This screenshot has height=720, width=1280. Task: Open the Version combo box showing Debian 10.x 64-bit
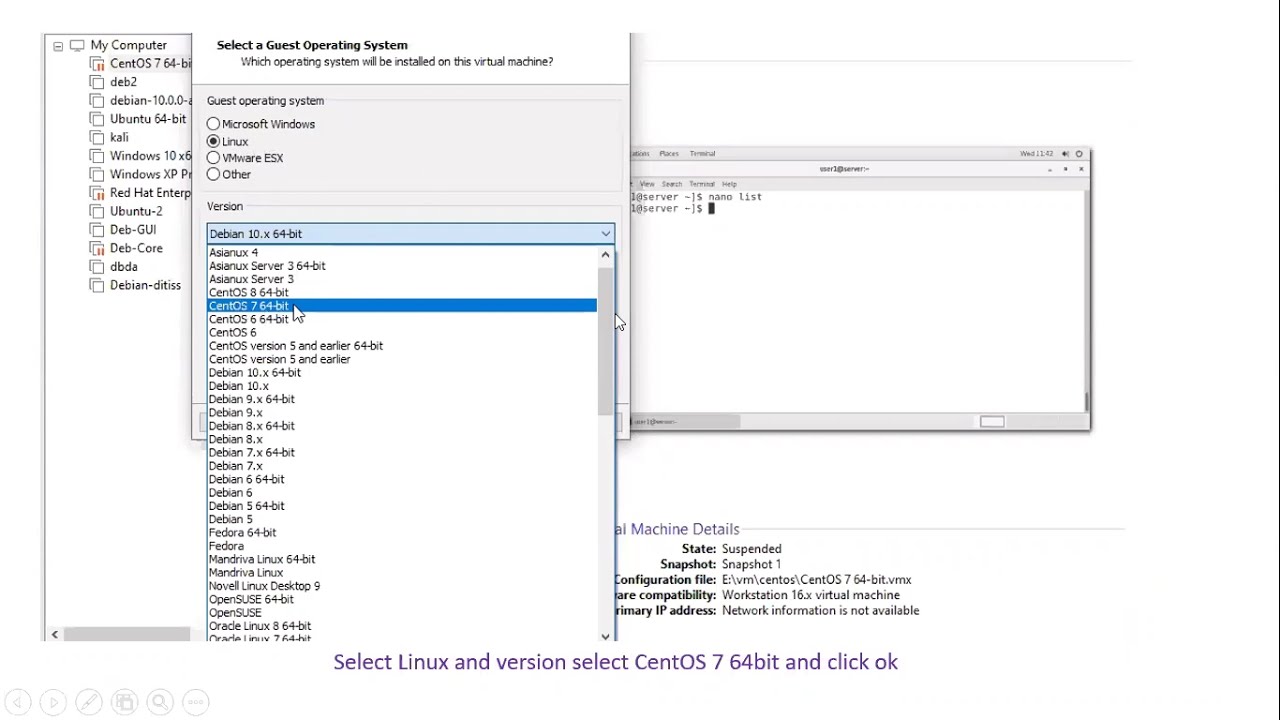[410, 233]
